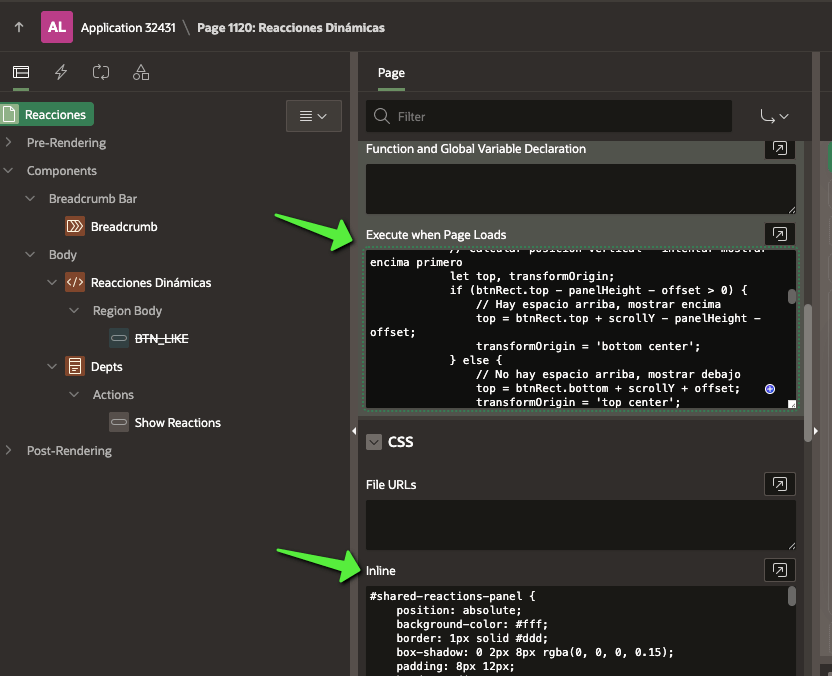Open editor for CSS File URLs

click(x=779, y=484)
